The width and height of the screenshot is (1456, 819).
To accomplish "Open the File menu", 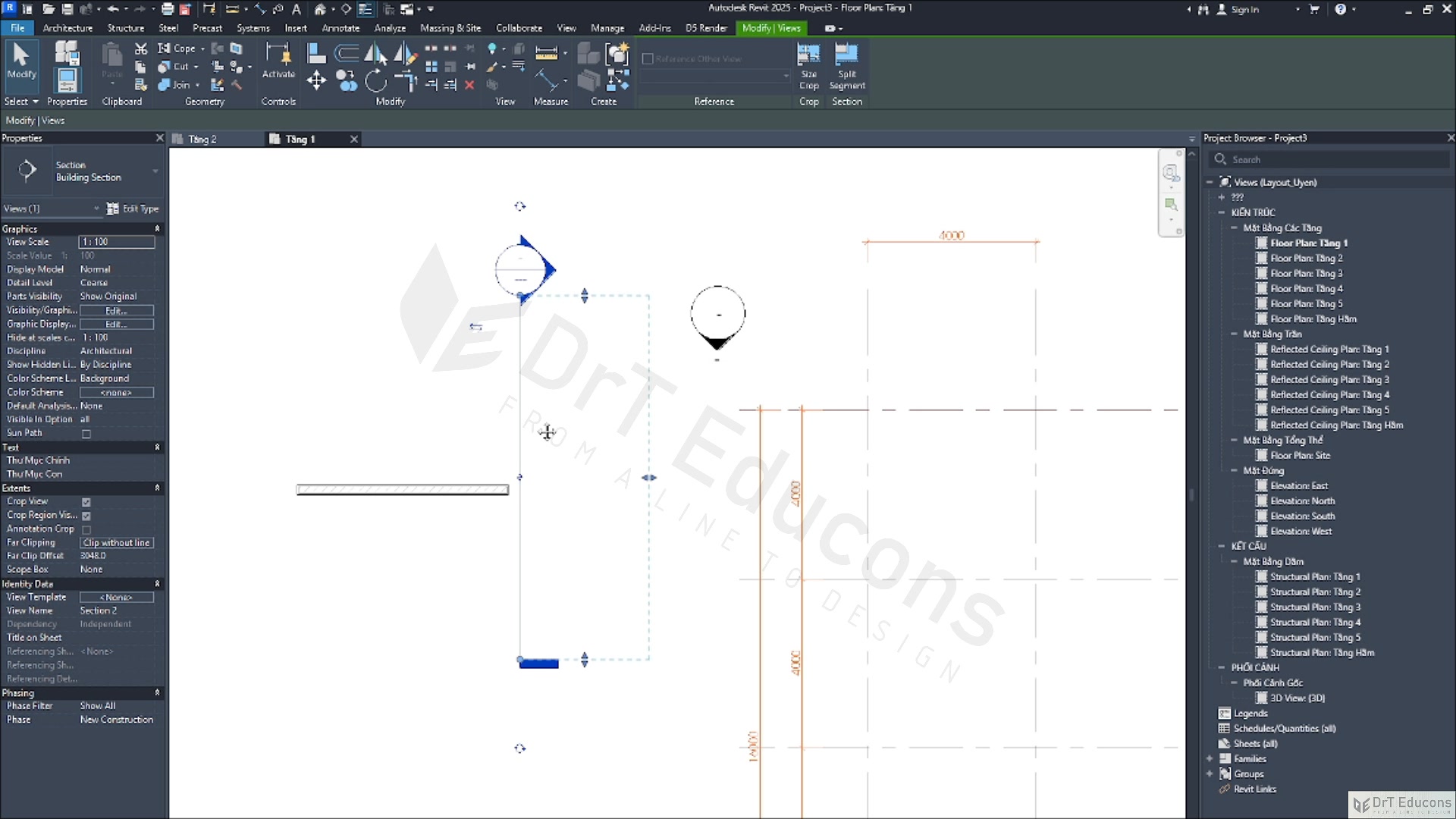I will point(17,28).
